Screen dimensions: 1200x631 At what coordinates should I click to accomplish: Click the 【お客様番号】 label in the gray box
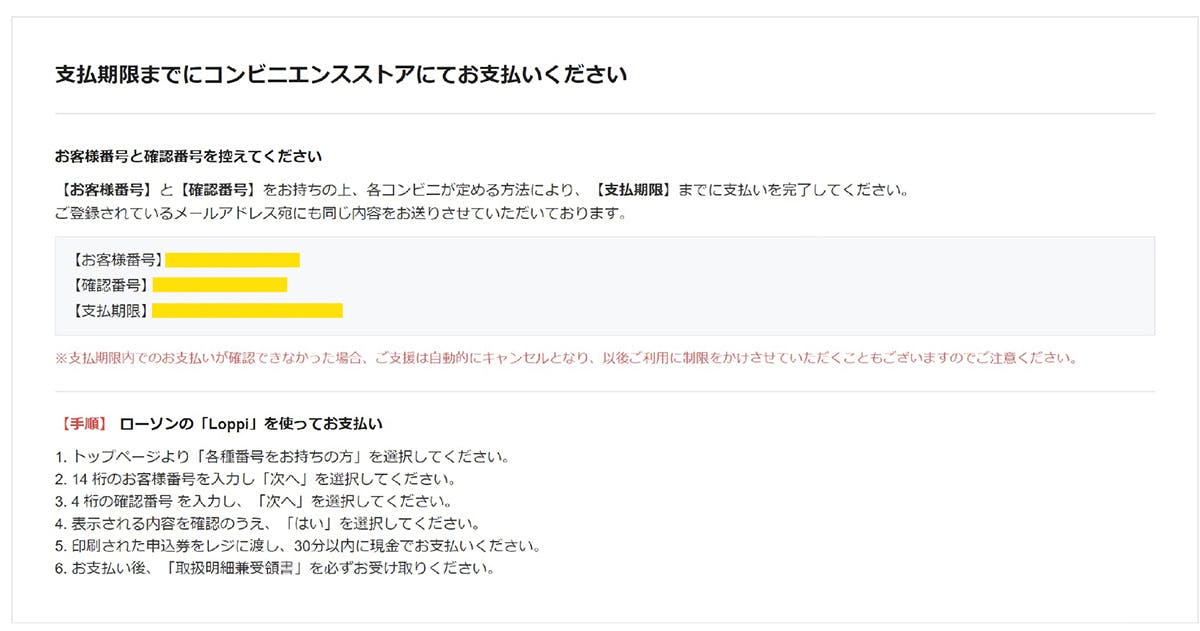point(117,260)
